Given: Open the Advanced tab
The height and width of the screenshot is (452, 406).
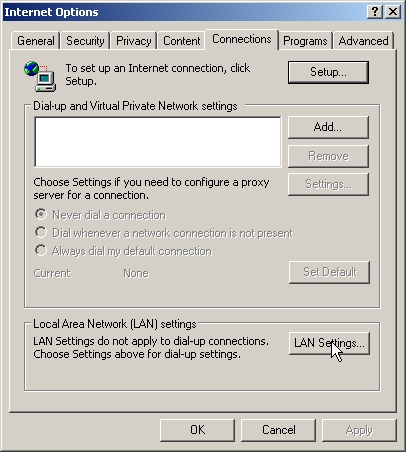Looking at the screenshot, I should (x=363, y=41).
